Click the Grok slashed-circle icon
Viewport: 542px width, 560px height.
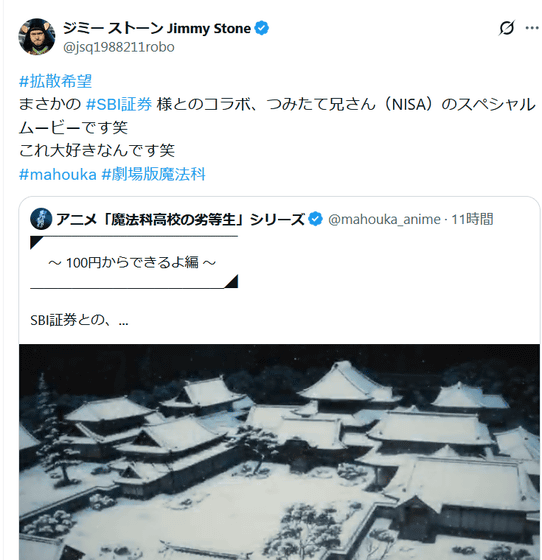tap(506, 28)
